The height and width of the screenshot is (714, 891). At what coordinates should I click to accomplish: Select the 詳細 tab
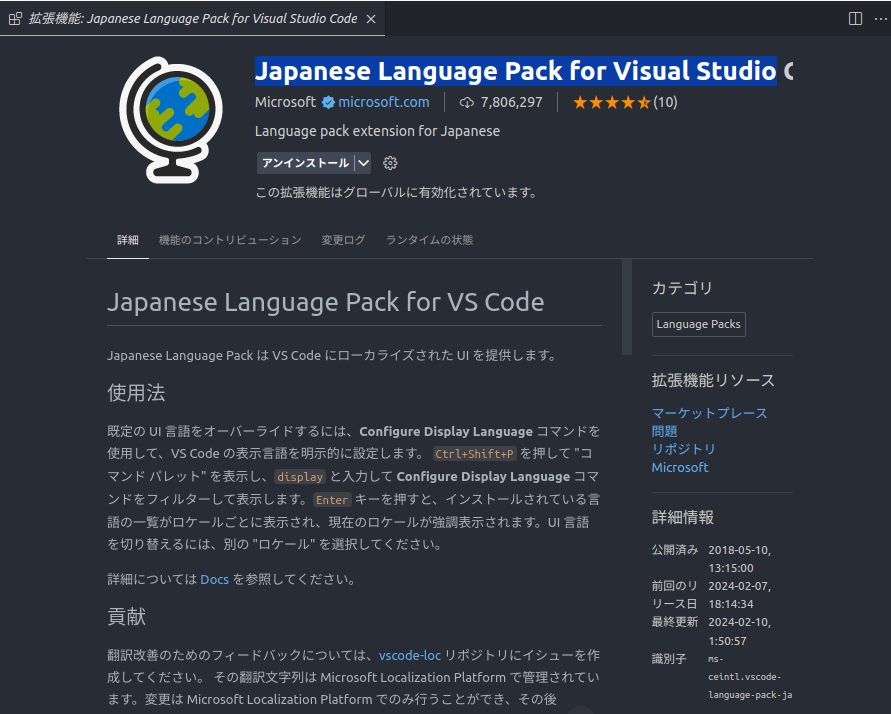click(x=128, y=240)
